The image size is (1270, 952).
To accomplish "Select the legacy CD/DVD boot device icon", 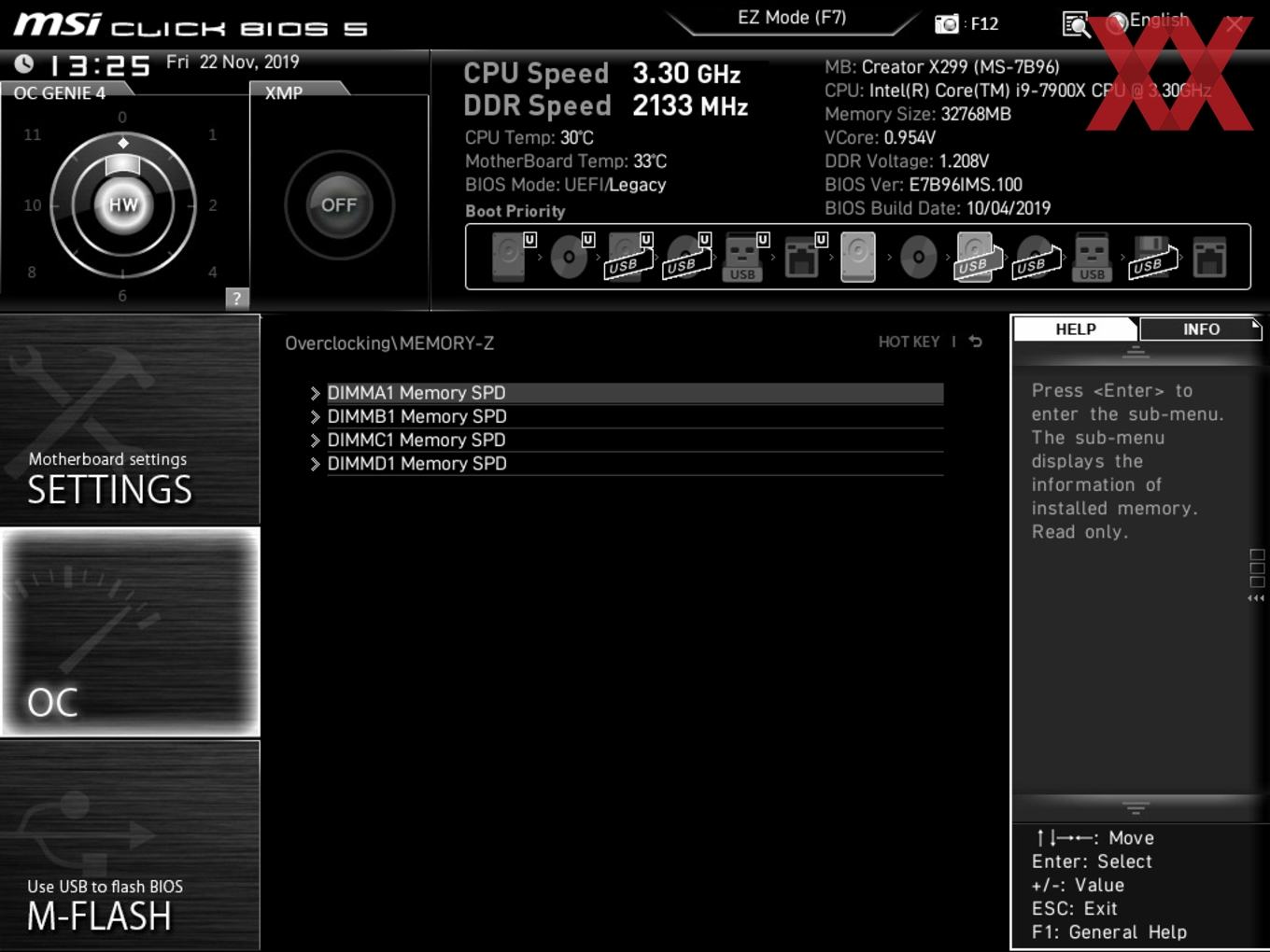I will click(x=918, y=257).
